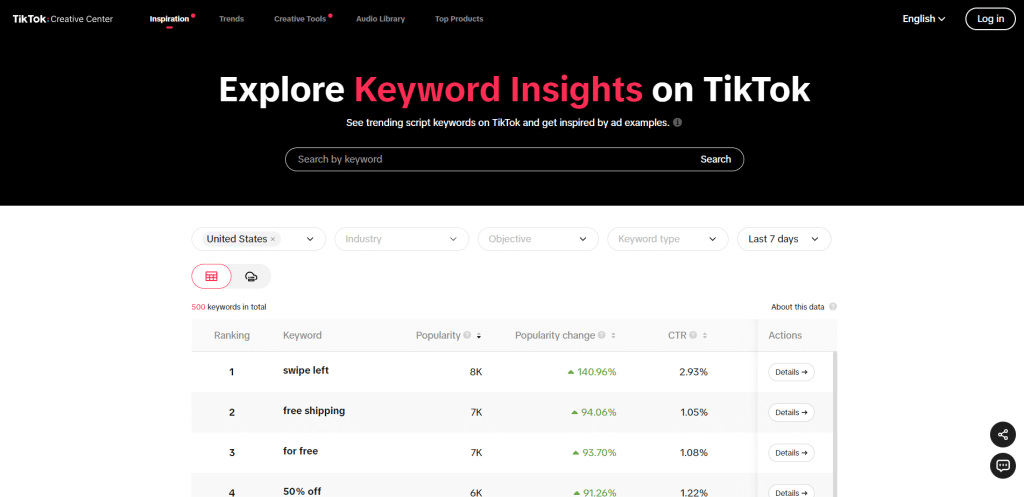Screen dimensions: 1024x497
Task: Open the Industry dropdown
Action: pyautogui.click(x=402, y=239)
